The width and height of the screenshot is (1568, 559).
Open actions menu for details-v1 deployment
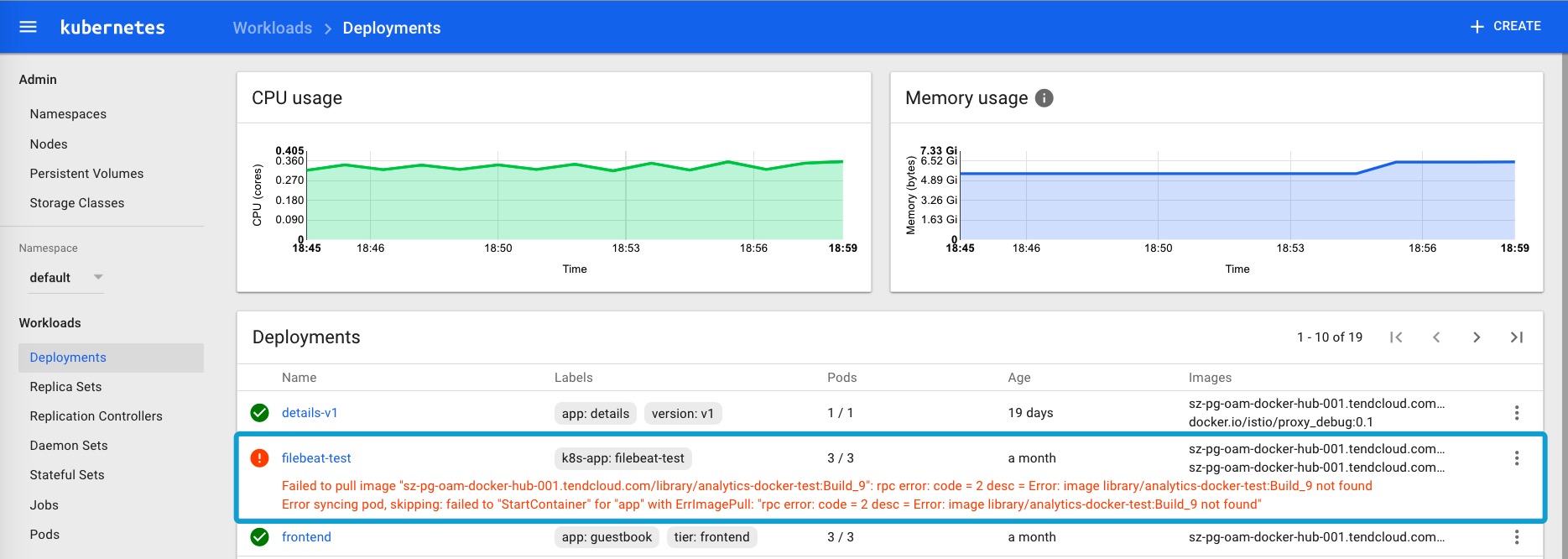[1516, 413]
